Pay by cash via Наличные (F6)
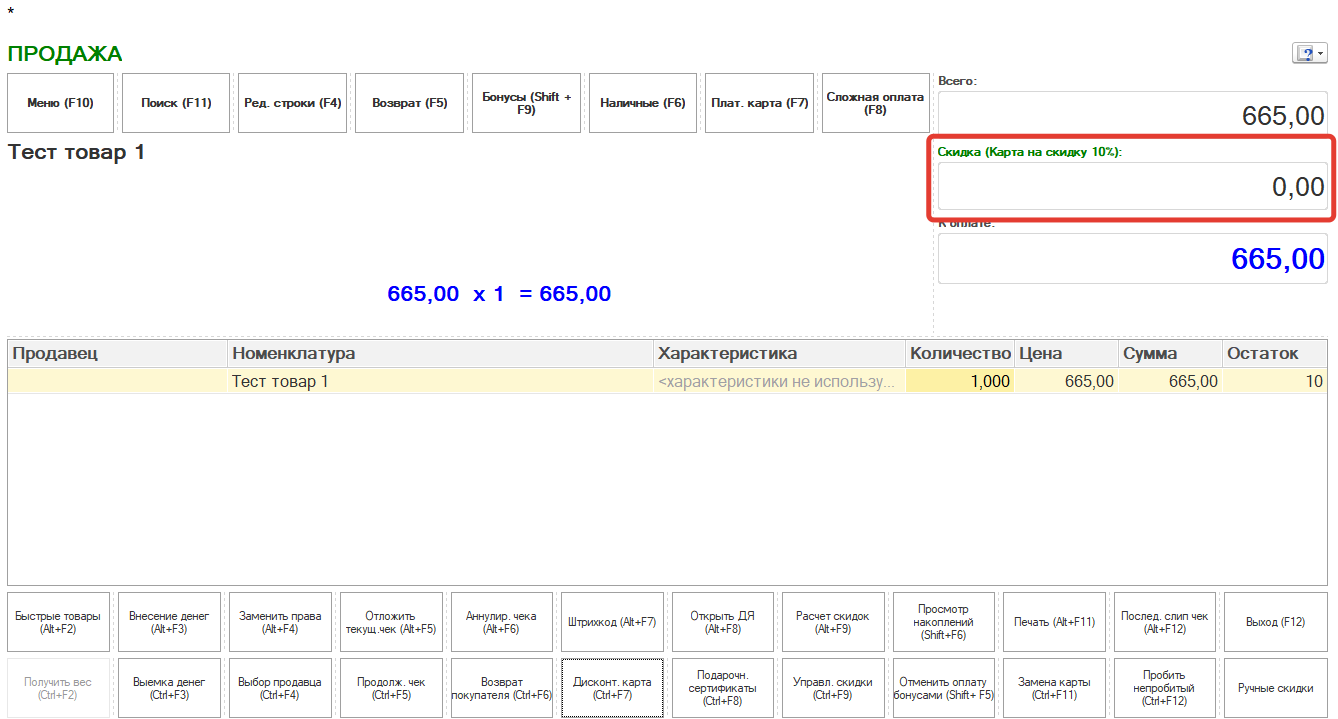The height and width of the screenshot is (719, 1338). 642,103
